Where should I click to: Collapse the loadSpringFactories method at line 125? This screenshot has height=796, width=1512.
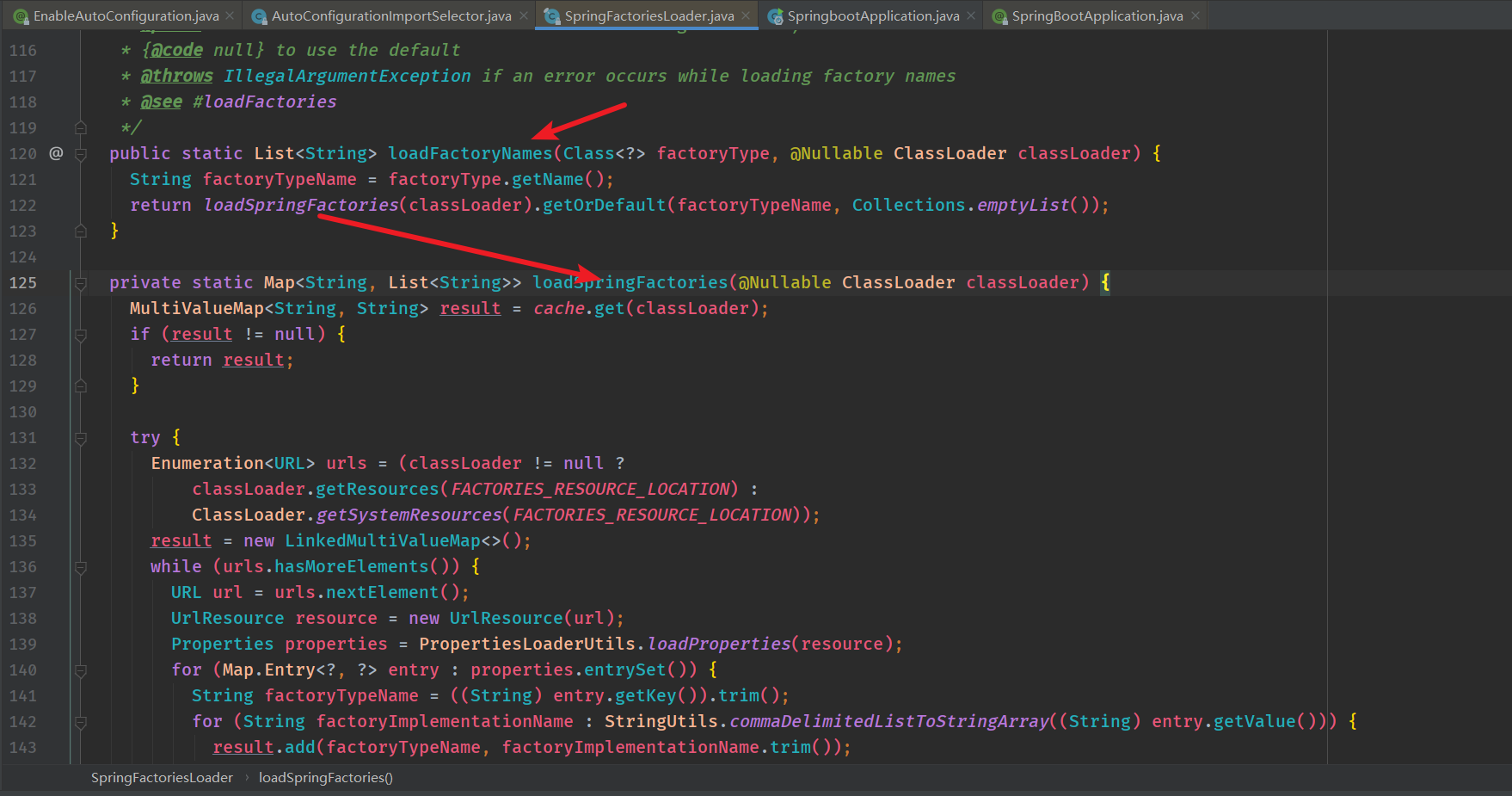(x=81, y=283)
